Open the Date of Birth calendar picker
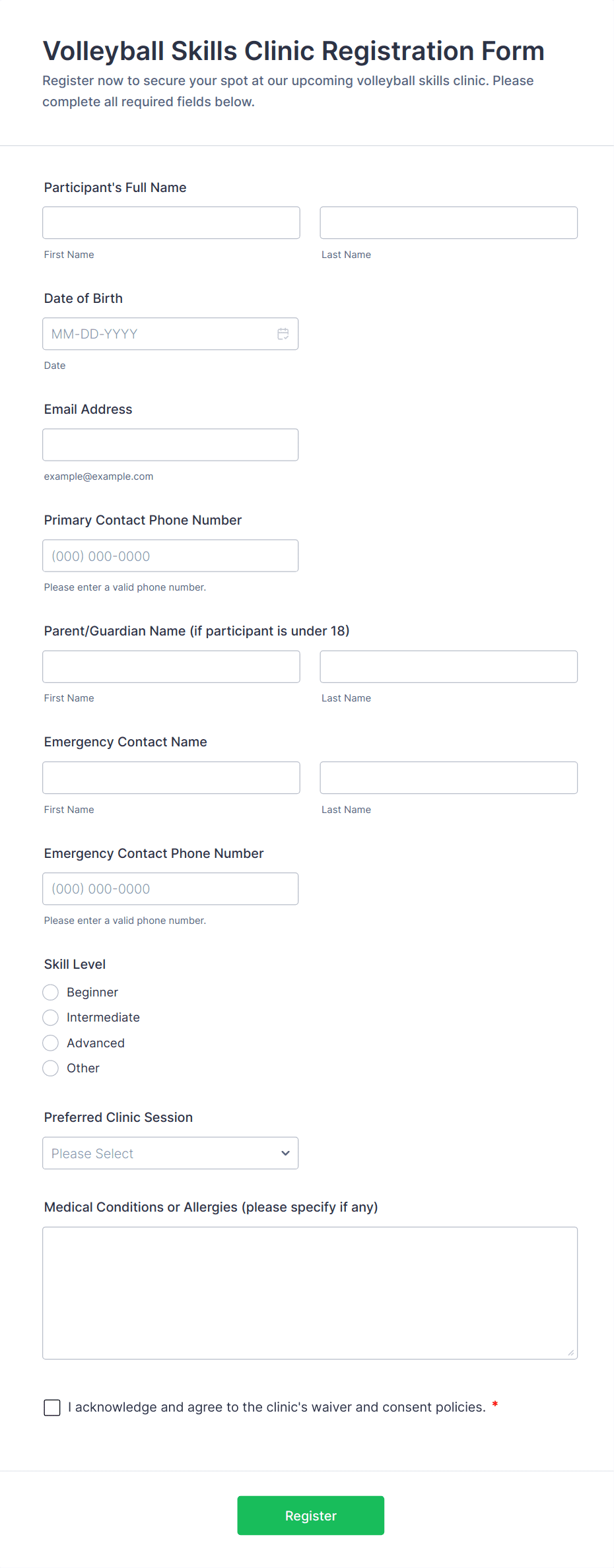614x1568 pixels. (x=283, y=334)
